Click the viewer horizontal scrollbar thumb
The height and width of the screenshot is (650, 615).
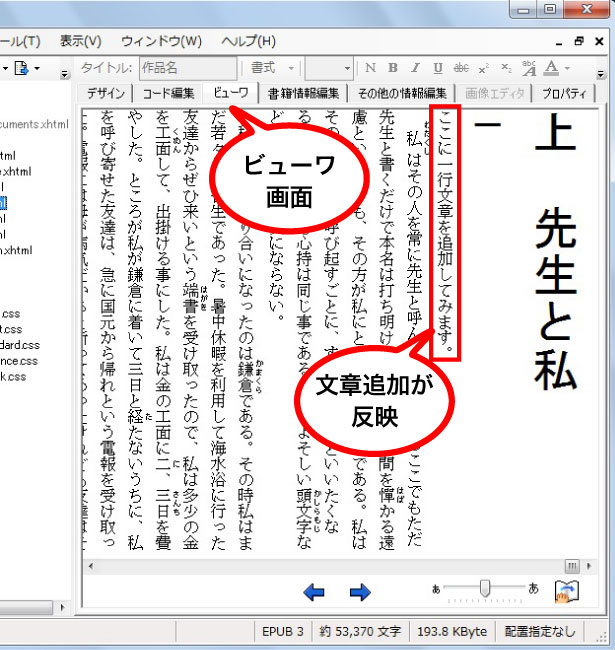coord(572,566)
